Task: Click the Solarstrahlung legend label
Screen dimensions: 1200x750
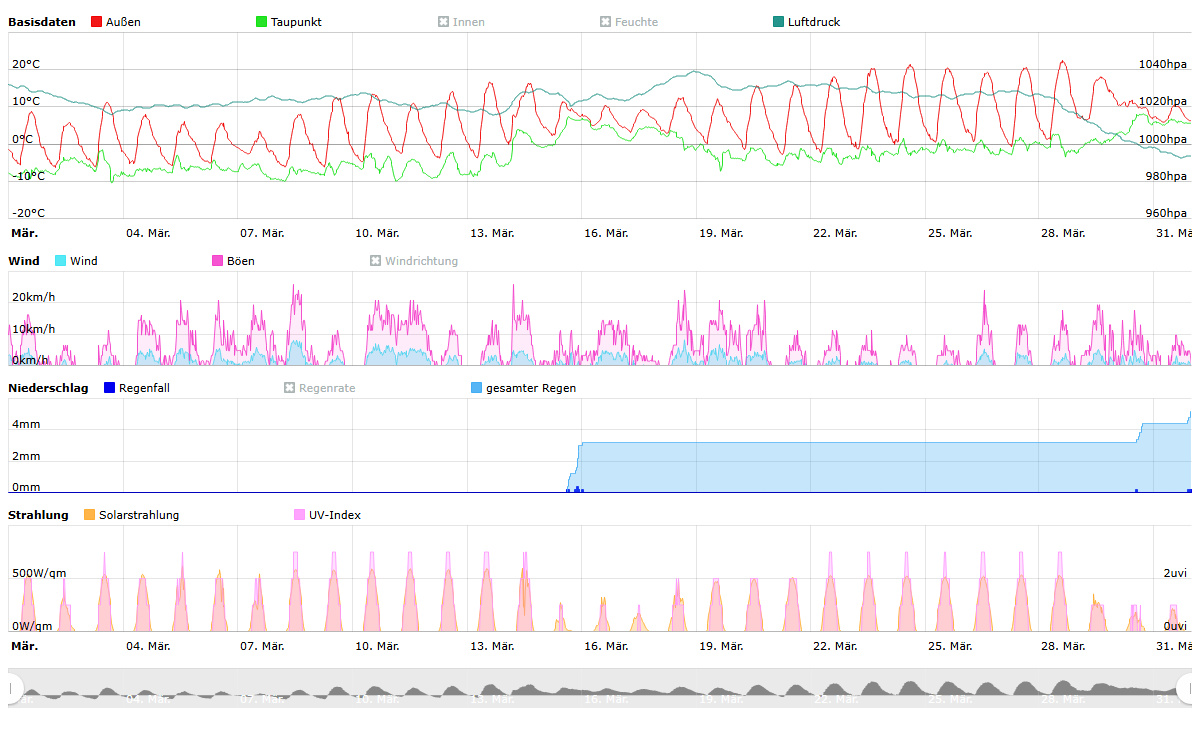Action: point(139,515)
